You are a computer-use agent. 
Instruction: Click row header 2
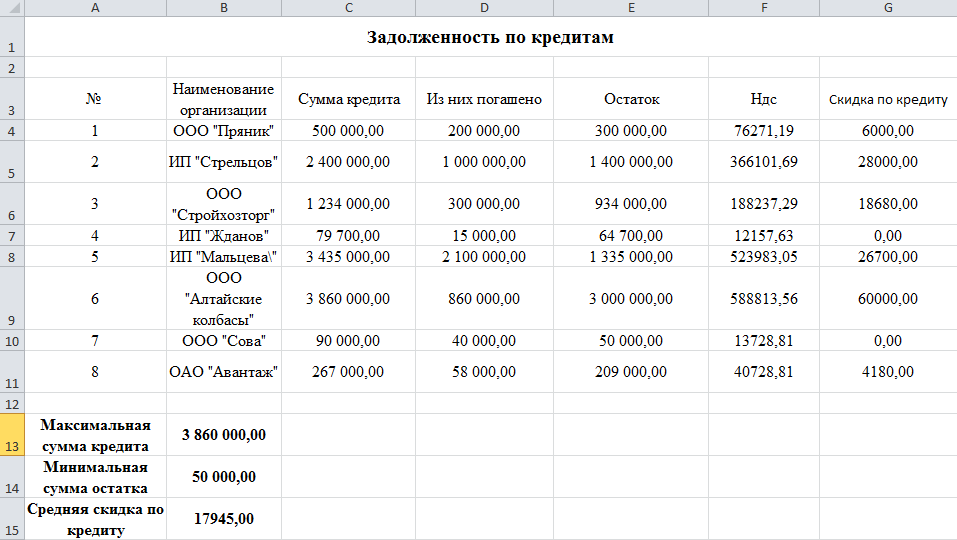click(x=12, y=67)
